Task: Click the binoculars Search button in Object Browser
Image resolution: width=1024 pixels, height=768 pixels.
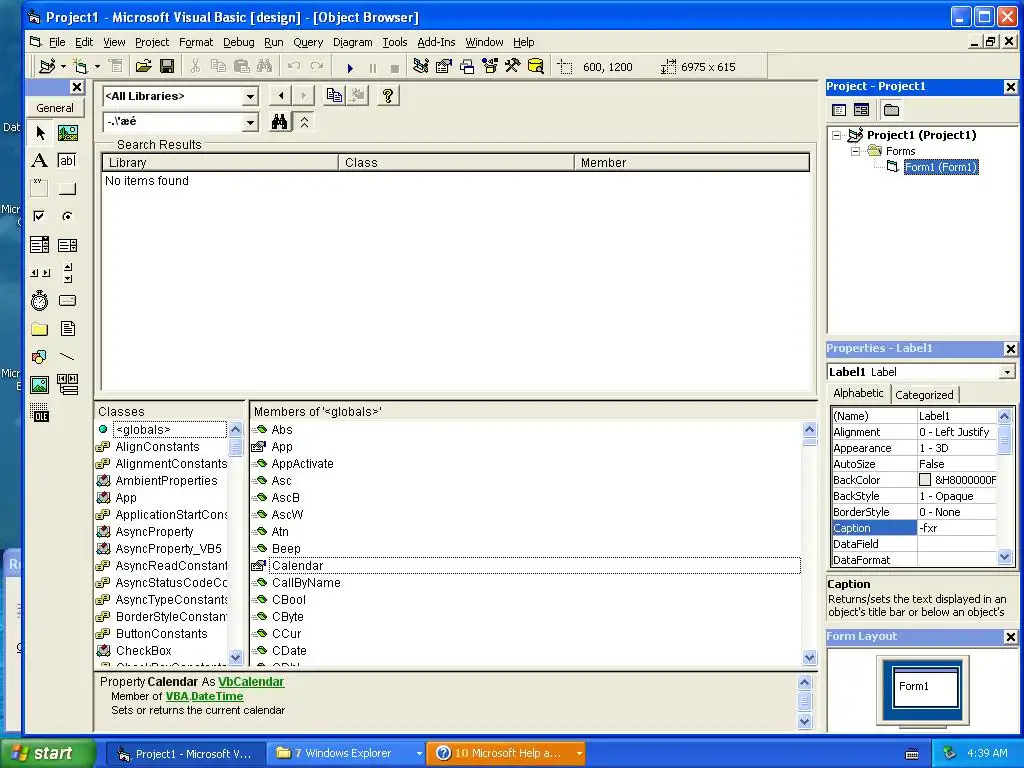Action: point(280,122)
